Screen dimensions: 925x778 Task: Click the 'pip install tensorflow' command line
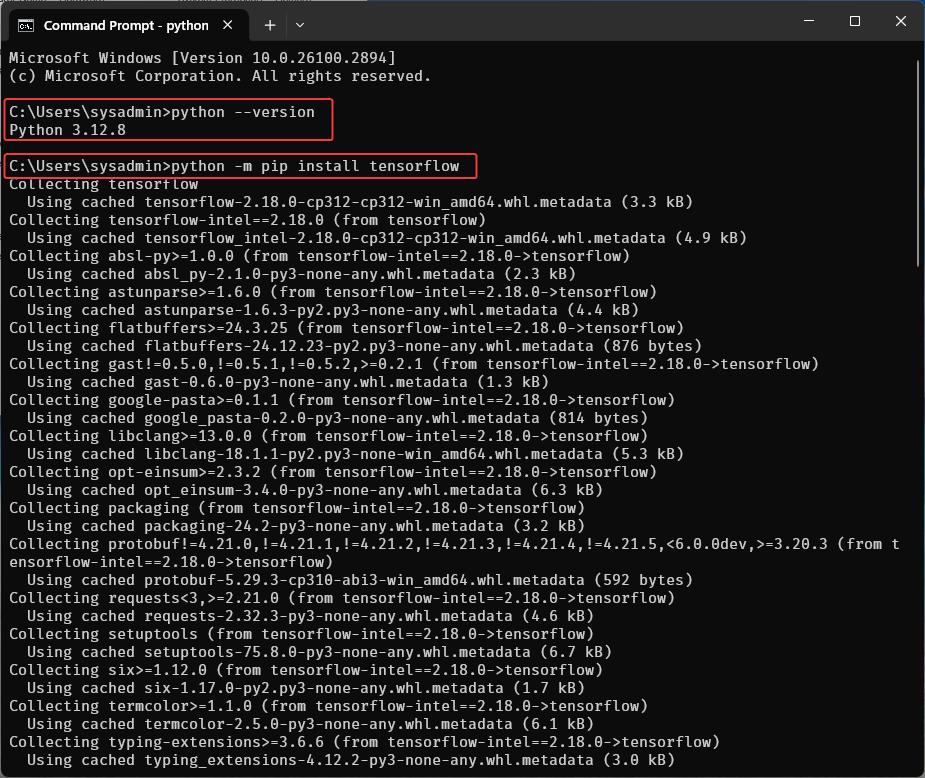tap(315, 166)
